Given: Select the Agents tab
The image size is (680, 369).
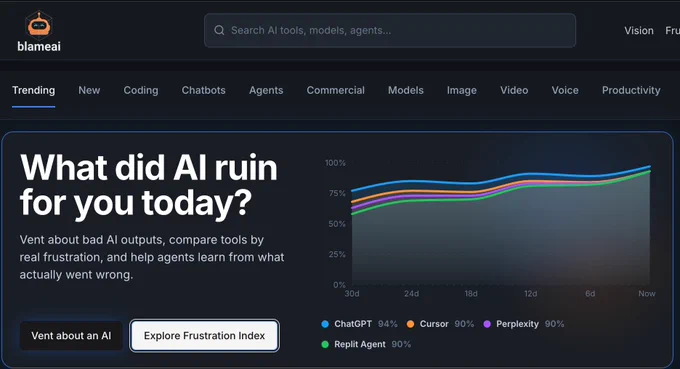Looking at the screenshot, I should [x=266, y=90].
